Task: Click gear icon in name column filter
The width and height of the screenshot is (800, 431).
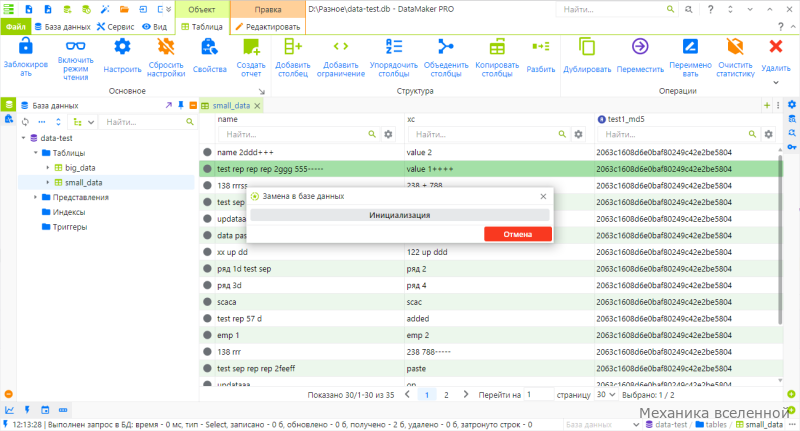Action: (388, 134)
